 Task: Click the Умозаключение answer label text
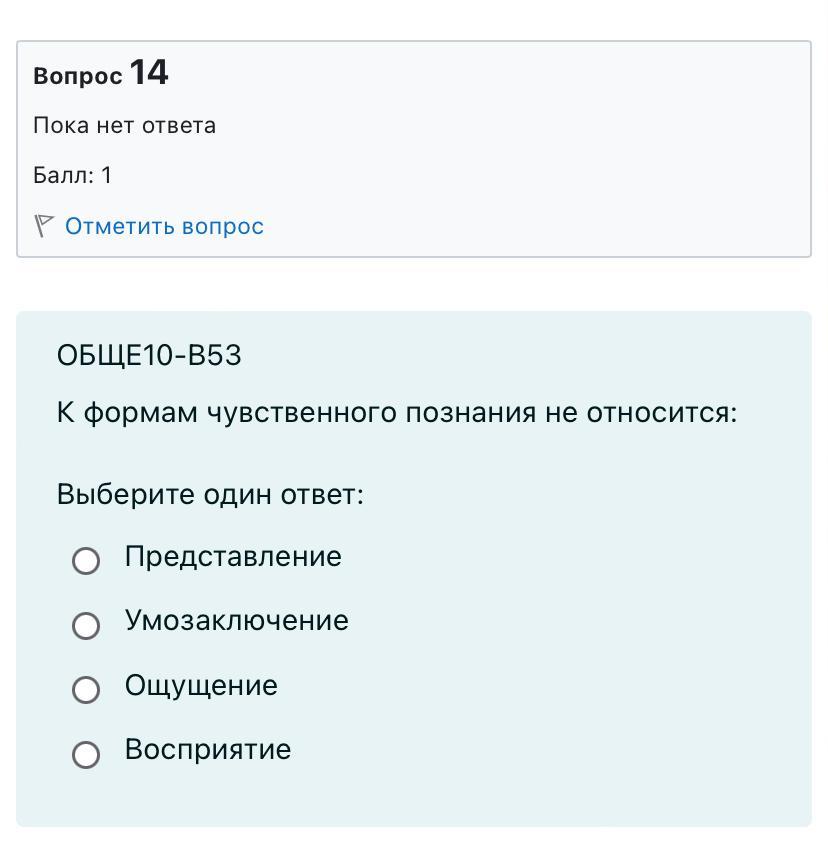coord(236,621)
